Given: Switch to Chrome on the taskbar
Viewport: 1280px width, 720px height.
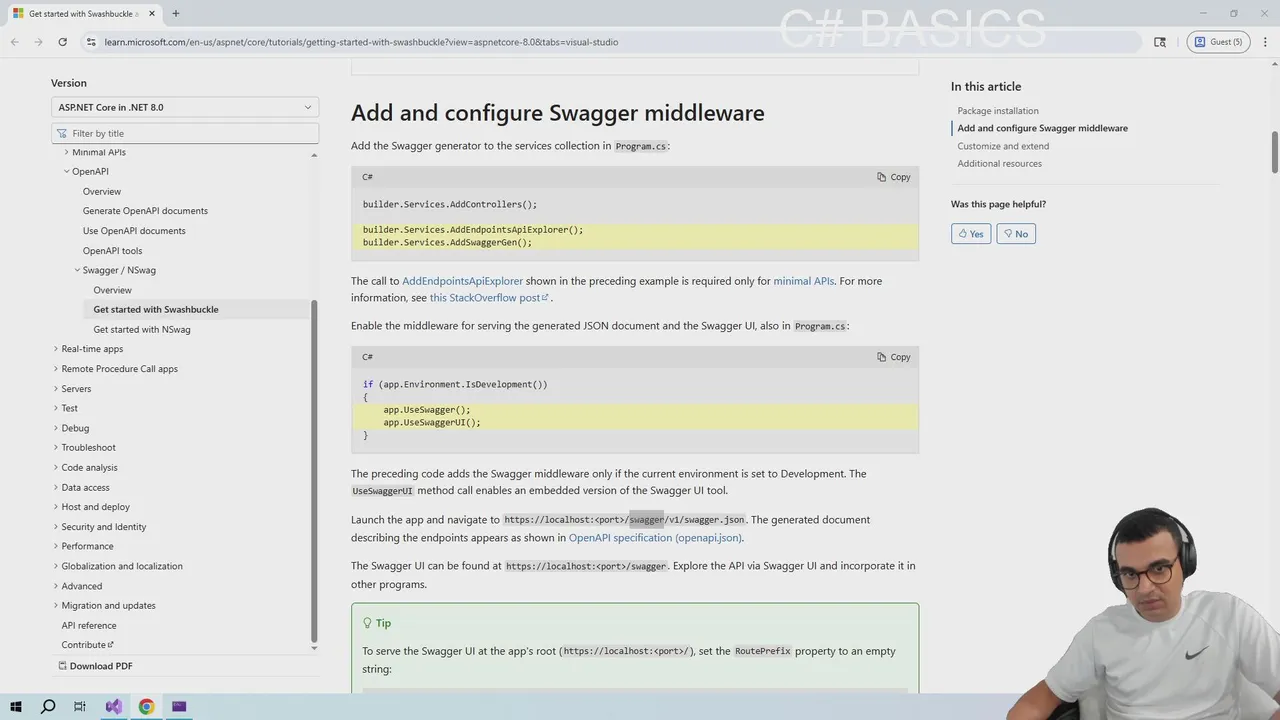Looking at the screenshot, I should tap(146, 707).
